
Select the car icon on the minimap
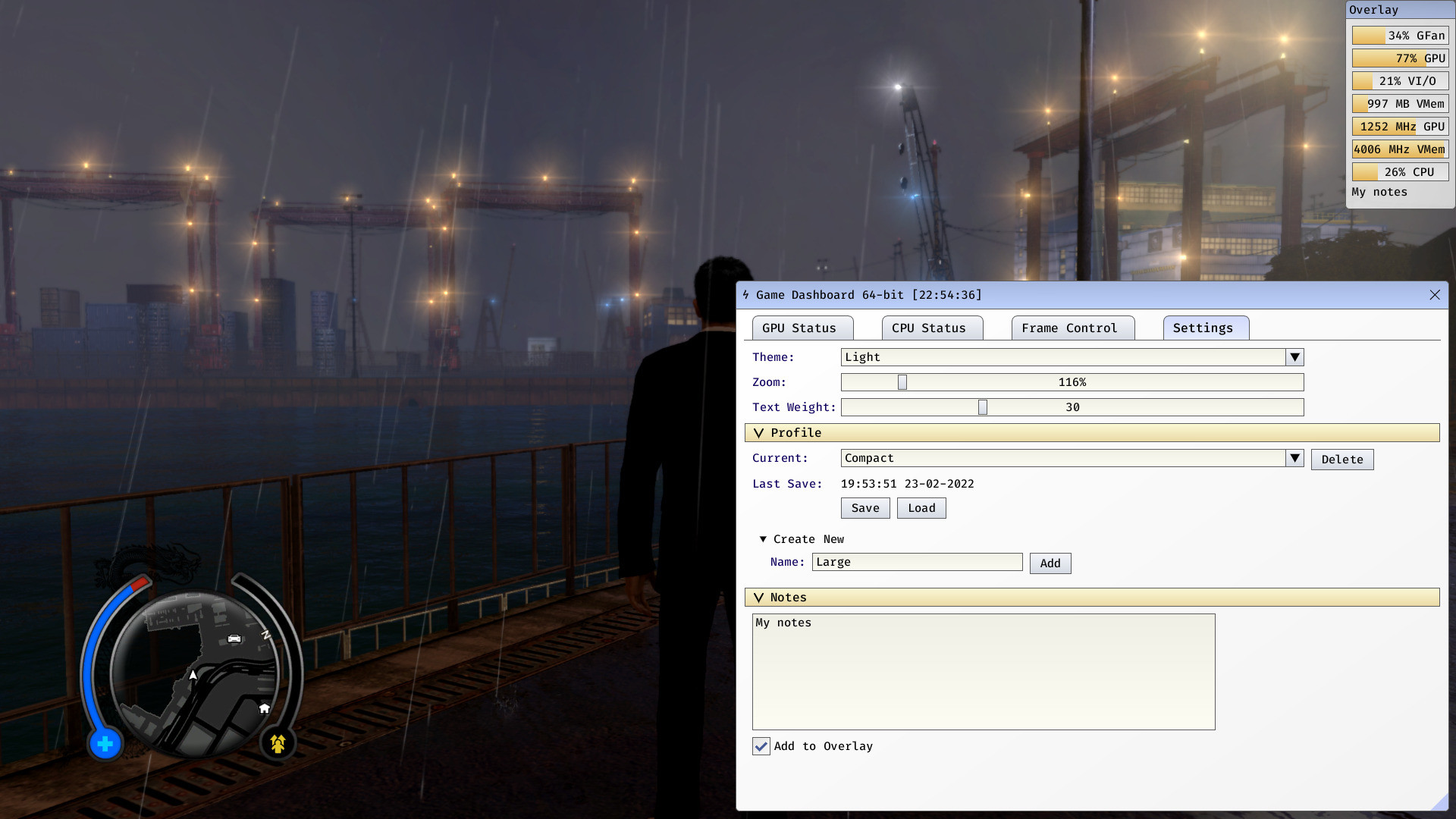point(235,639)
